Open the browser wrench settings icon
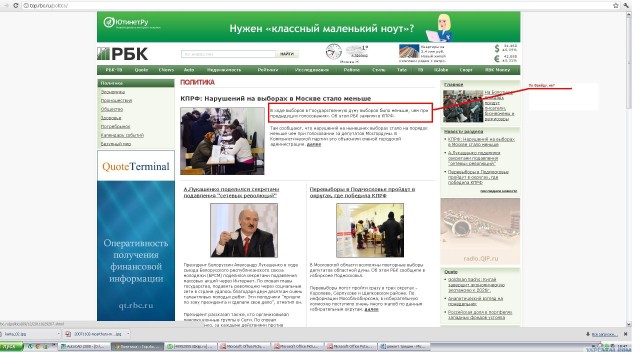 [x=627, y=5]
